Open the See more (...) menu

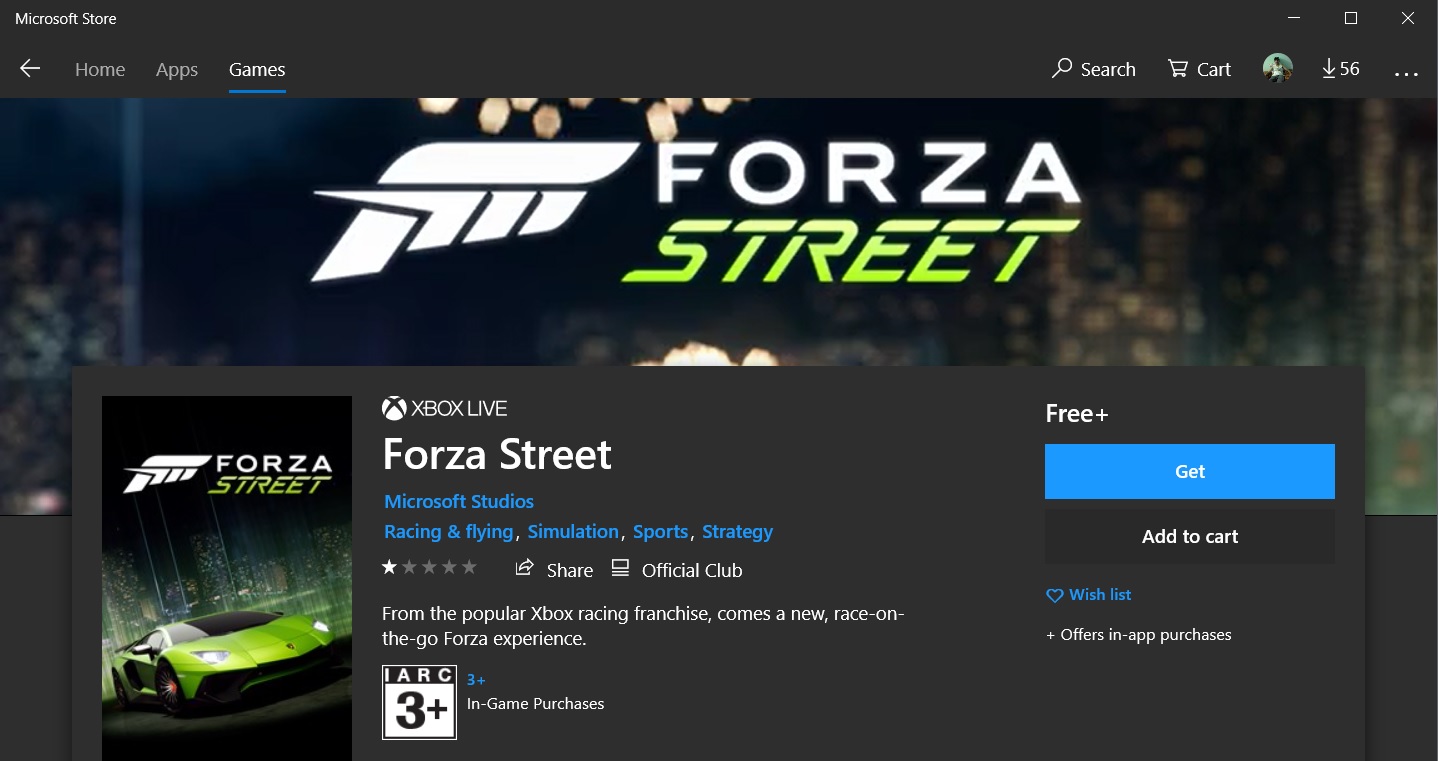(1406, 70)
